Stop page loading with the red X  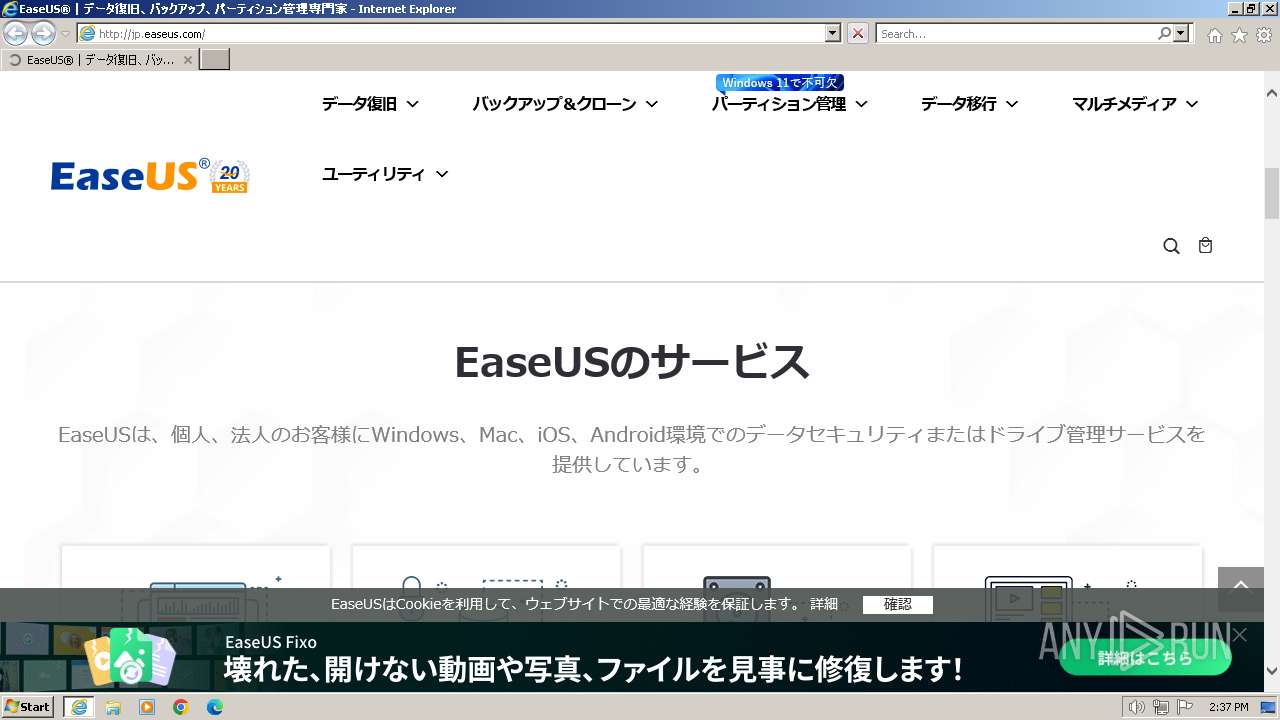point(858,33)
